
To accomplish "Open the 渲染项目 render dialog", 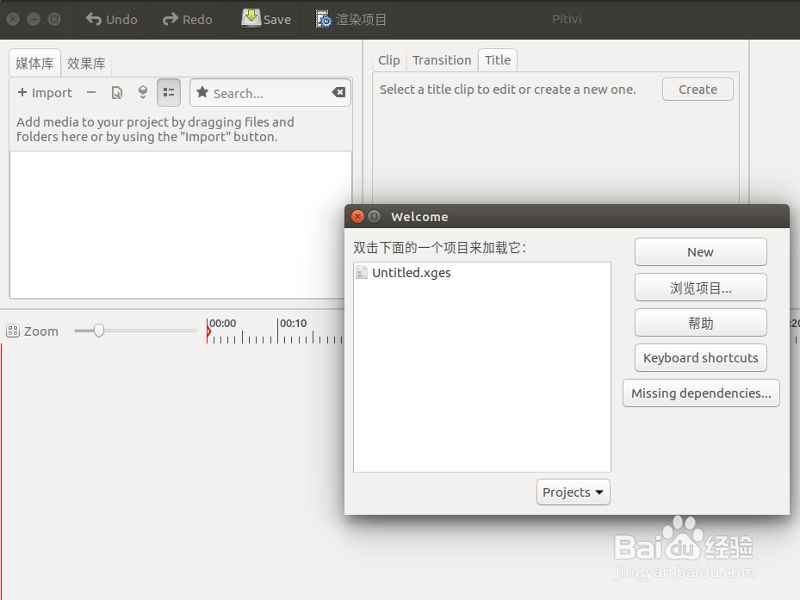I will [x=351, y=19].
